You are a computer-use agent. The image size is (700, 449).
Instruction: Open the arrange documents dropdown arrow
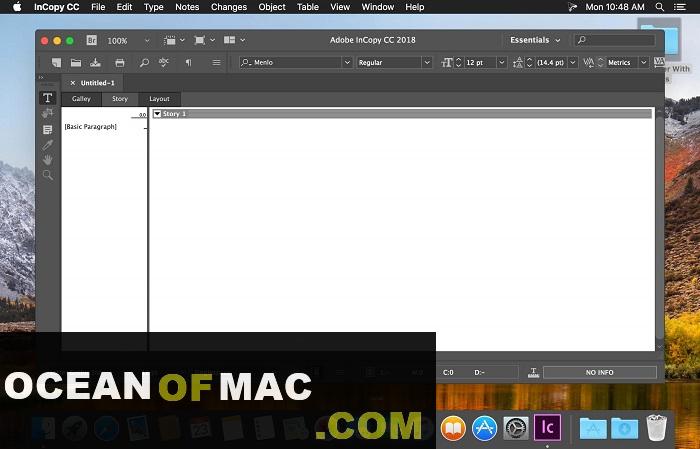pos(242,40)
